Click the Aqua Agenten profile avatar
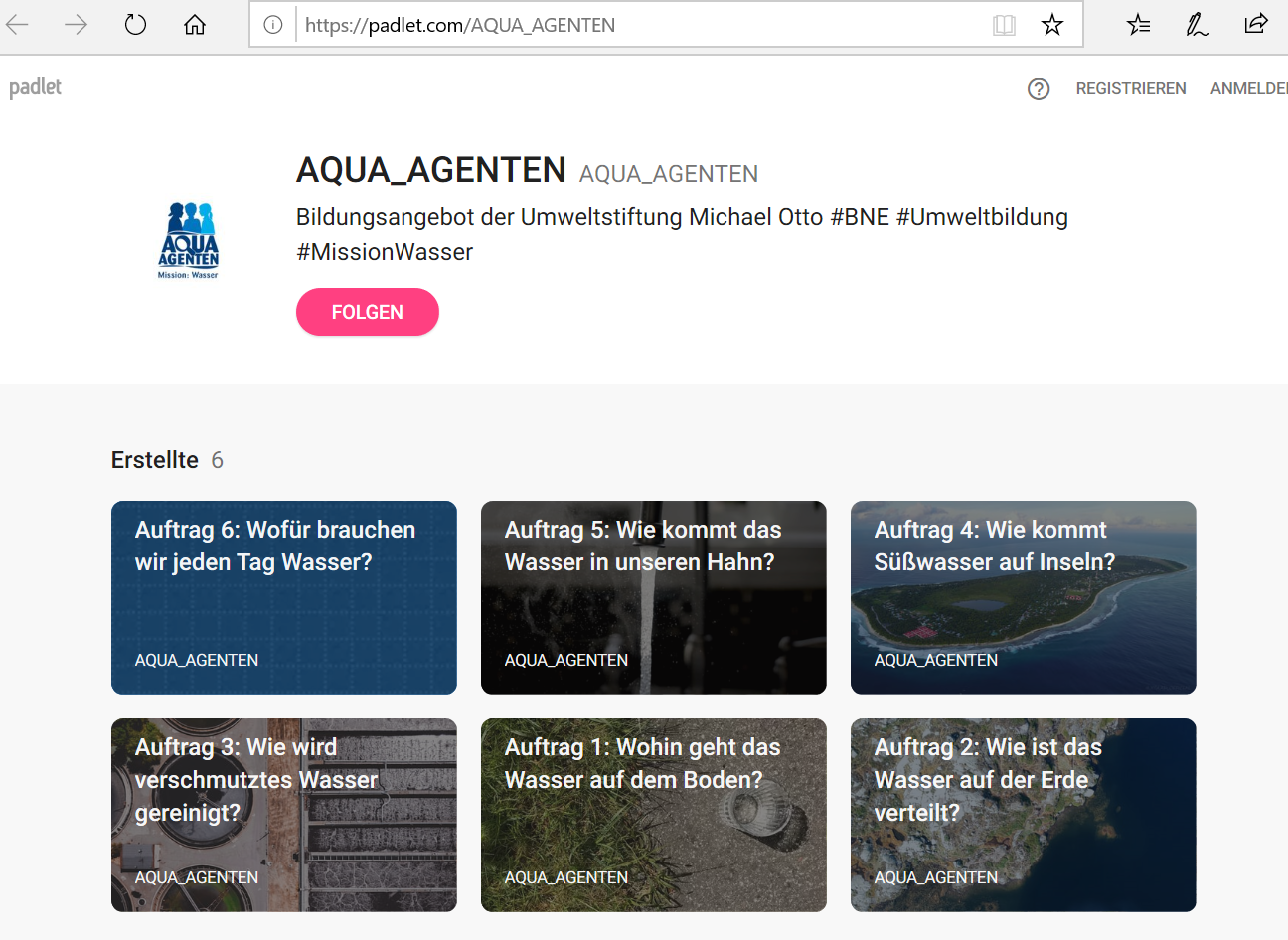 pos(188,240)
